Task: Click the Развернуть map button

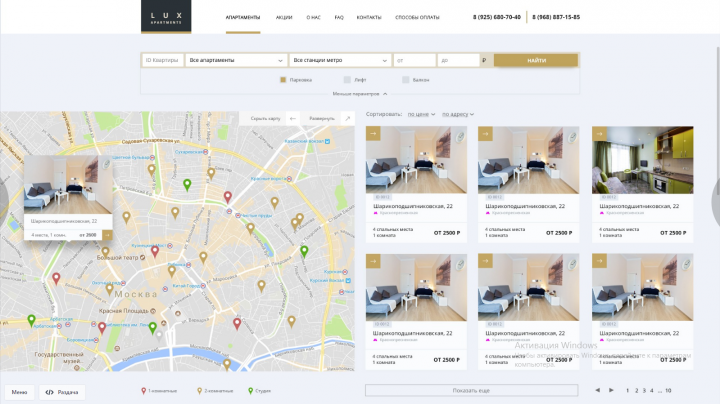Action: (322, 118)
